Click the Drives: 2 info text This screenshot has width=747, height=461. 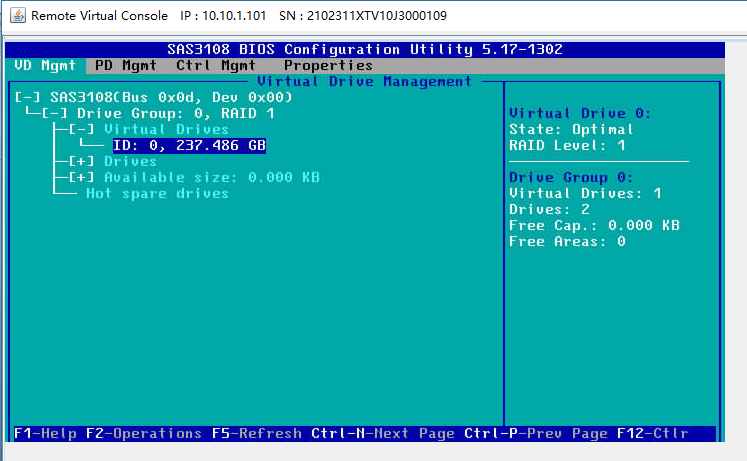(549, 210)
